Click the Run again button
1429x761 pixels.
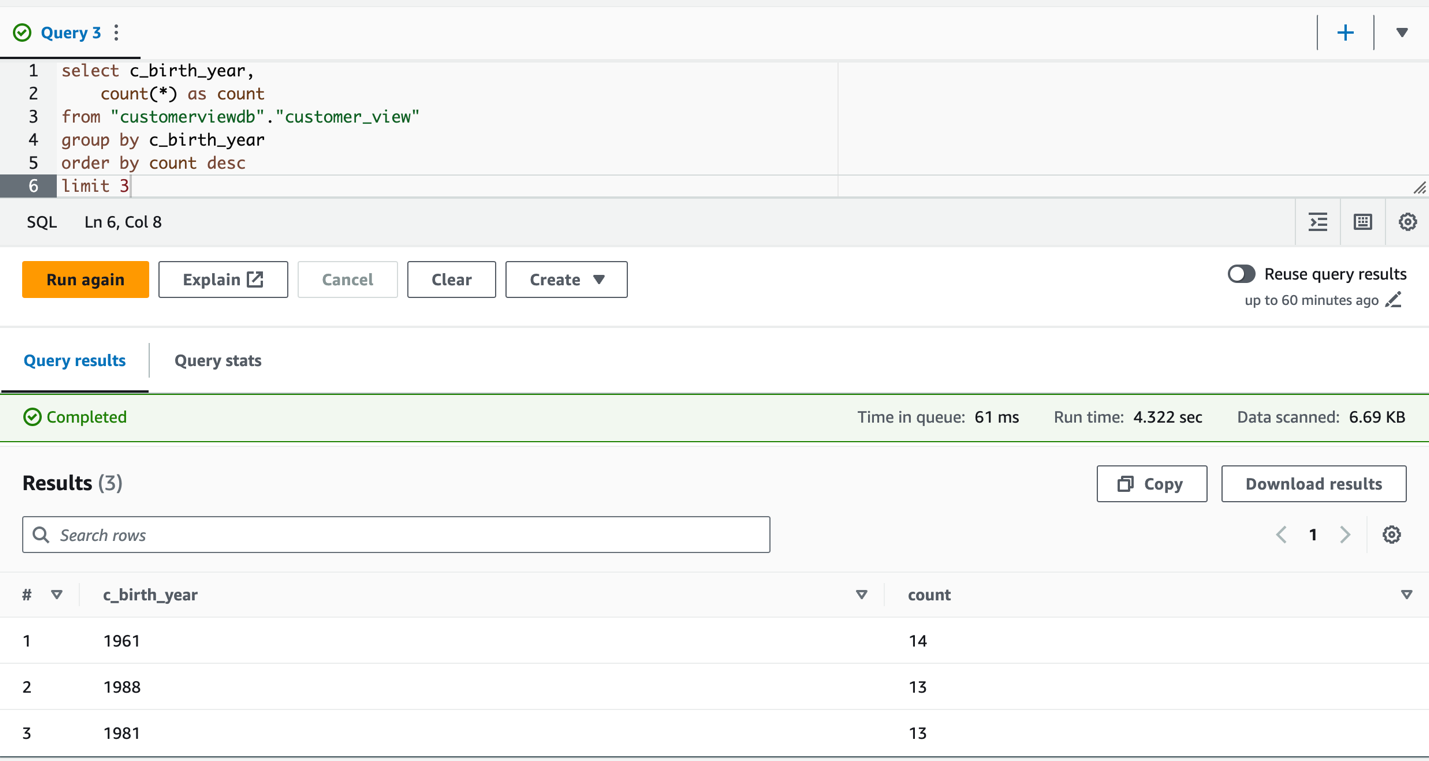click(x=85, y=280)
